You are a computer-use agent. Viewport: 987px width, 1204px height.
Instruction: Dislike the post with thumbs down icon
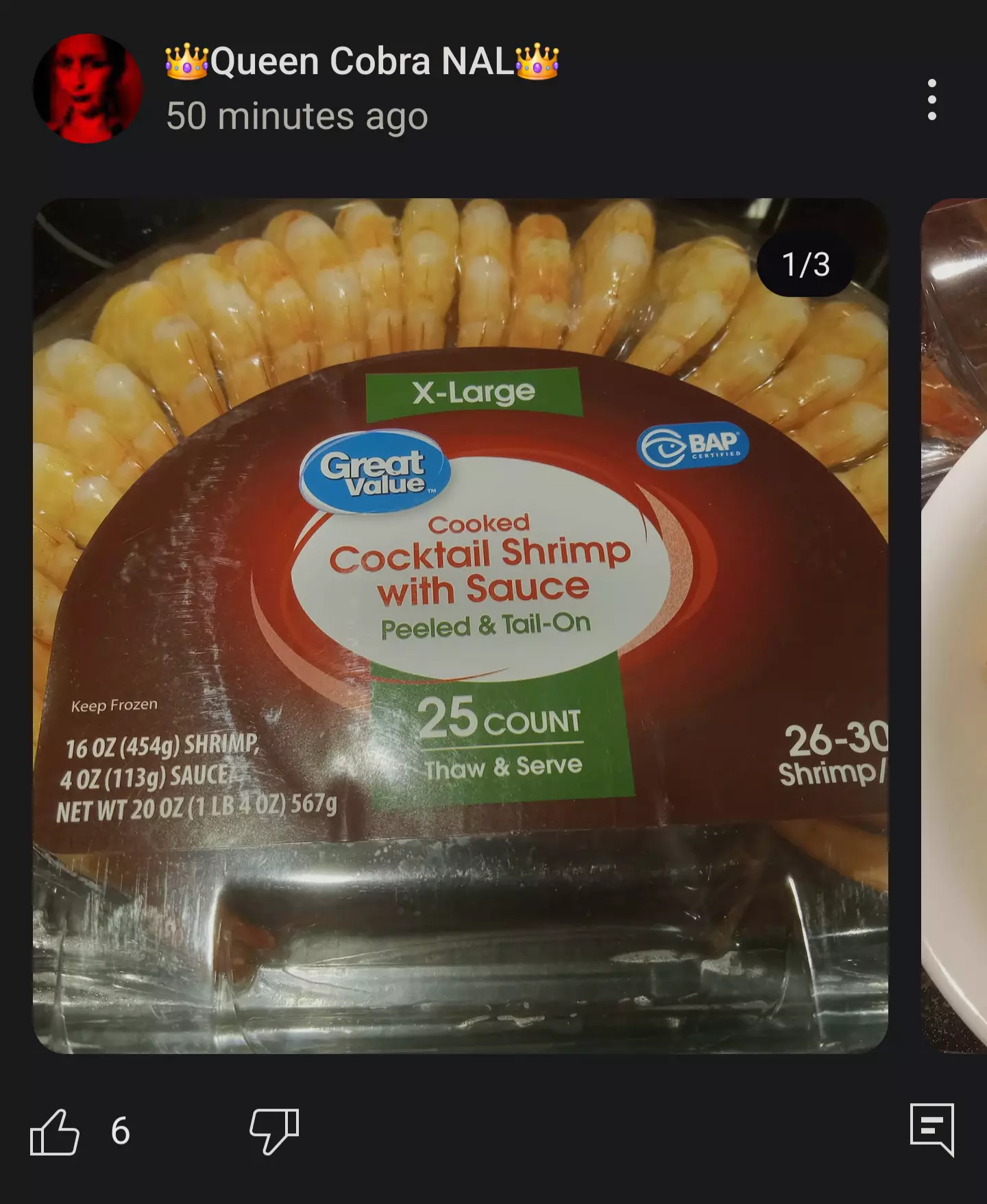(x=274, y=1131)
